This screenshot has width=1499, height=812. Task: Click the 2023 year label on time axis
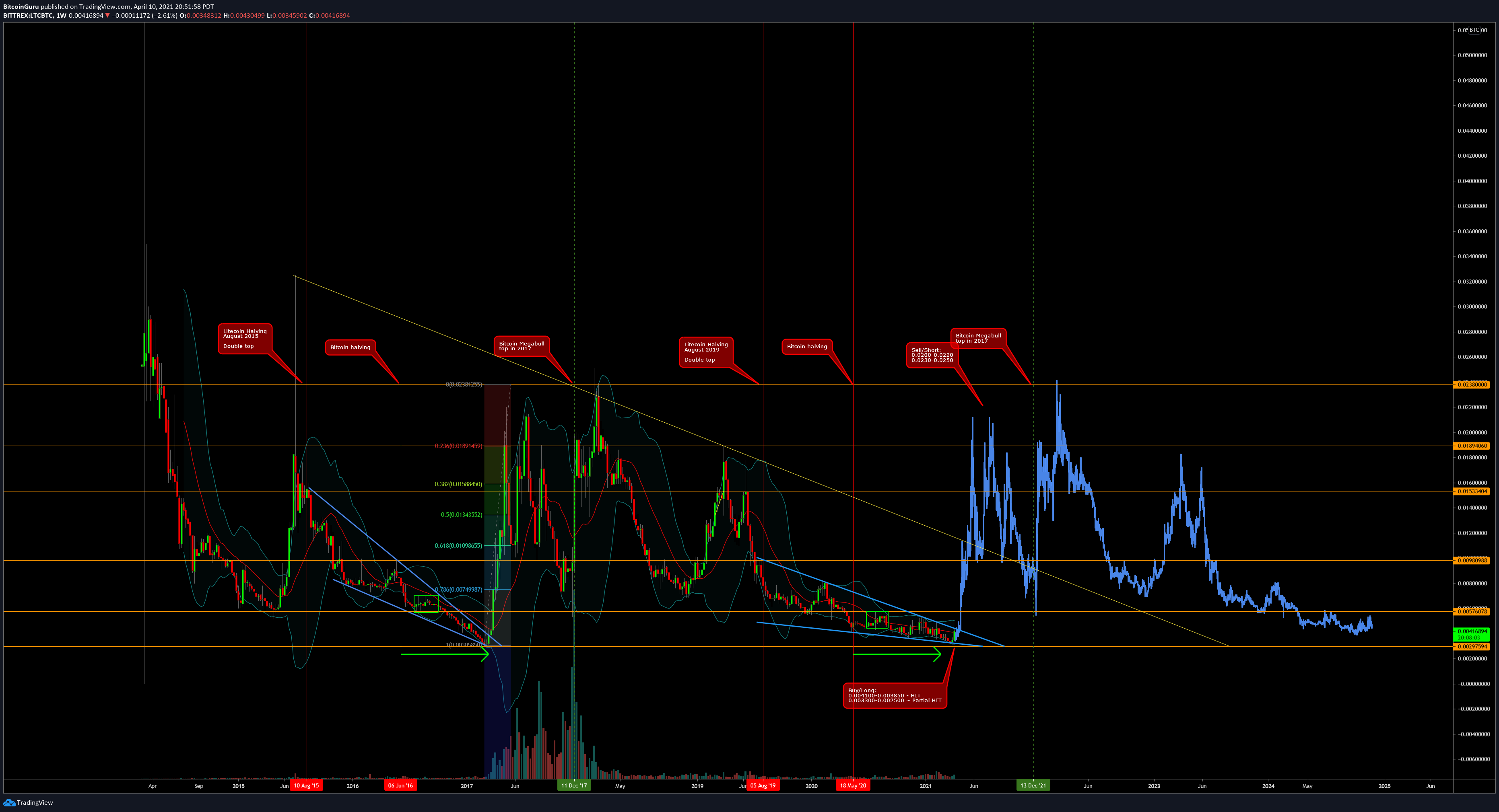[x=1154, y=786]
